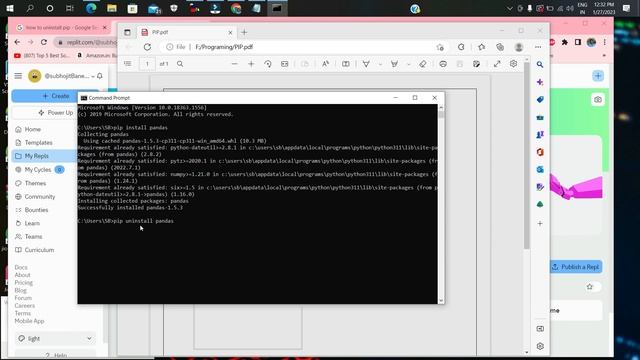Click the Edge address bar with PIP.pdf path
640x360 pixels.
[302, 47]
